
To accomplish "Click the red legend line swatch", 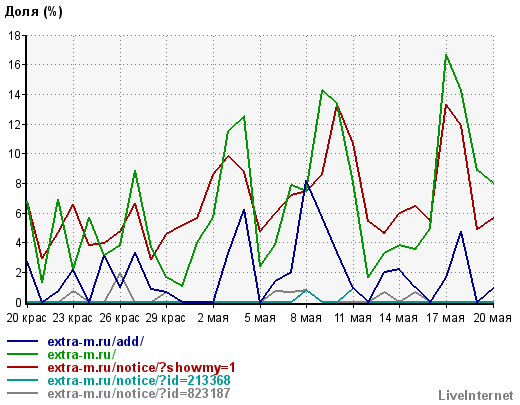I will click(x=22, y=367).
